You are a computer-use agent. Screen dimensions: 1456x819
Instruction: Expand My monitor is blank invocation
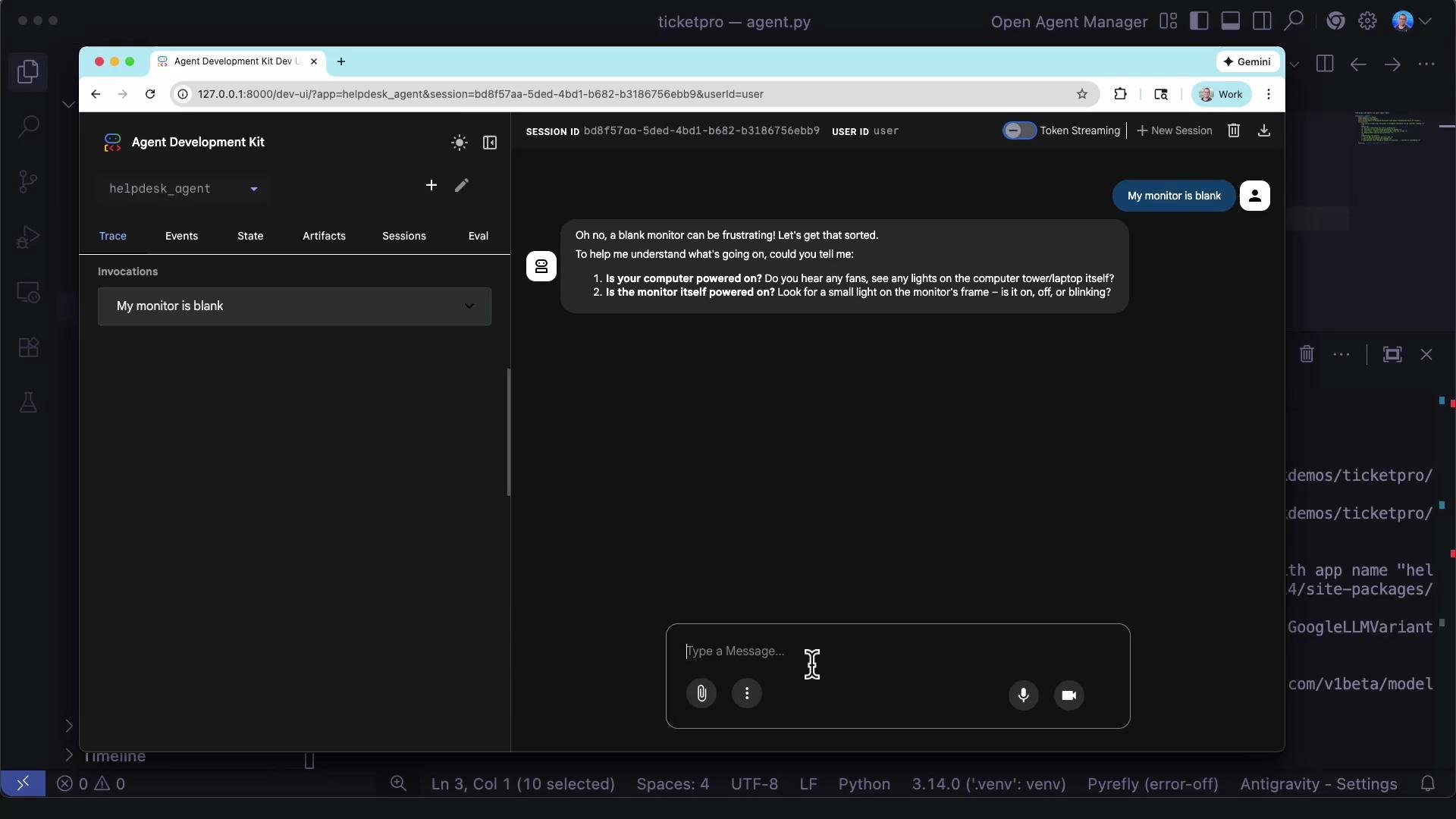[294, 306]
